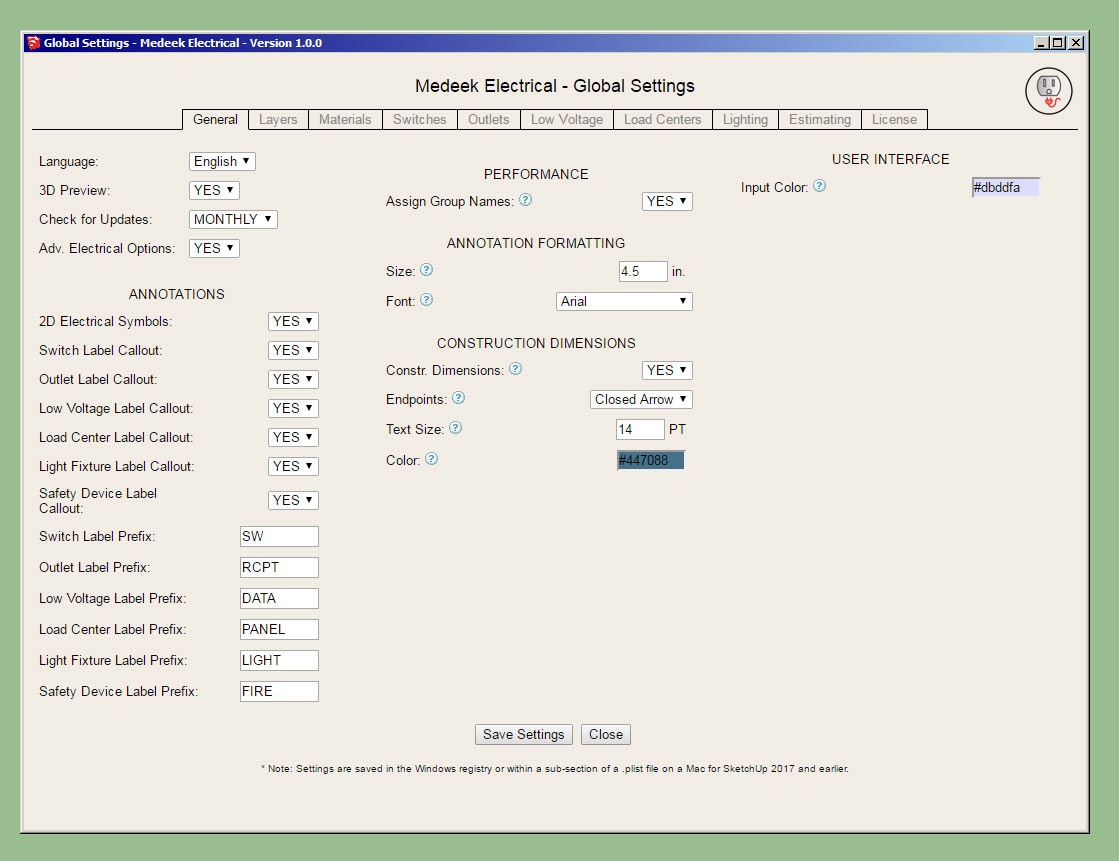
Task: Open the Font dropdown showing Arial
Action: [624, 301]
